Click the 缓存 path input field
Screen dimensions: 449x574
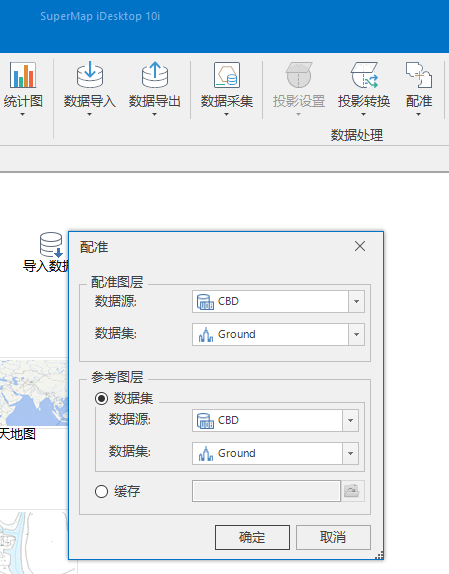click(266, 491)
